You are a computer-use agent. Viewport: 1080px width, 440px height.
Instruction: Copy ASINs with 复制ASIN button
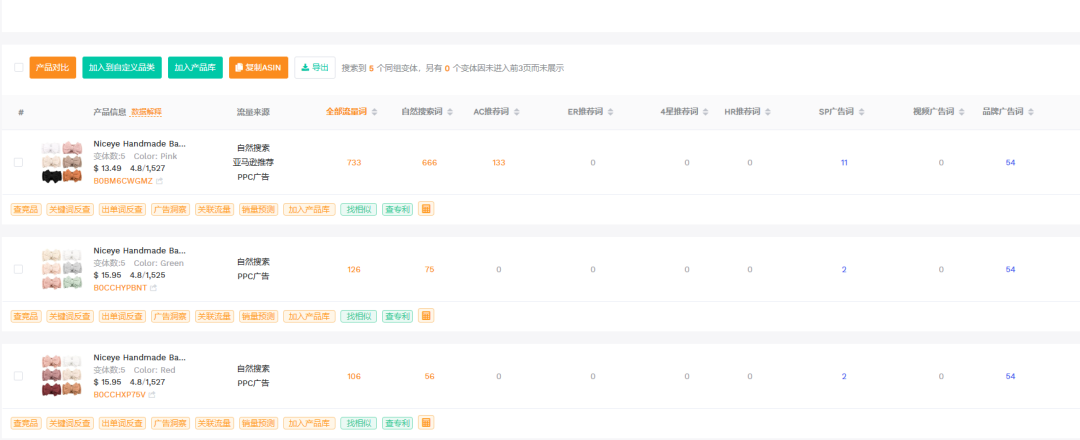click(x=258, y=67)
